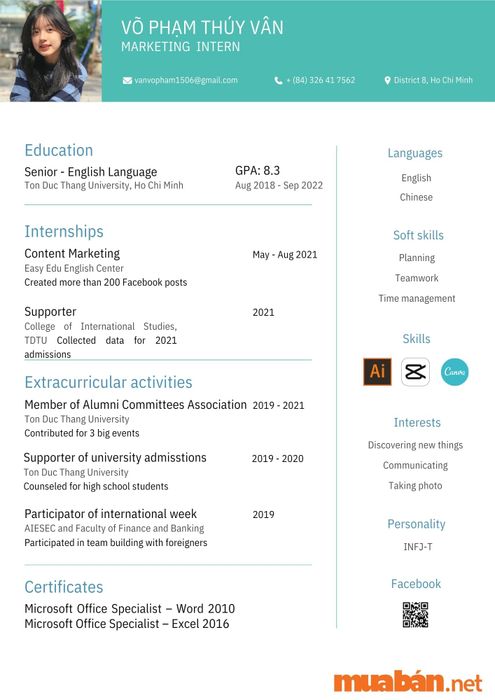
Task: Click the envelope email icon
Action: [x=127, y=80]
